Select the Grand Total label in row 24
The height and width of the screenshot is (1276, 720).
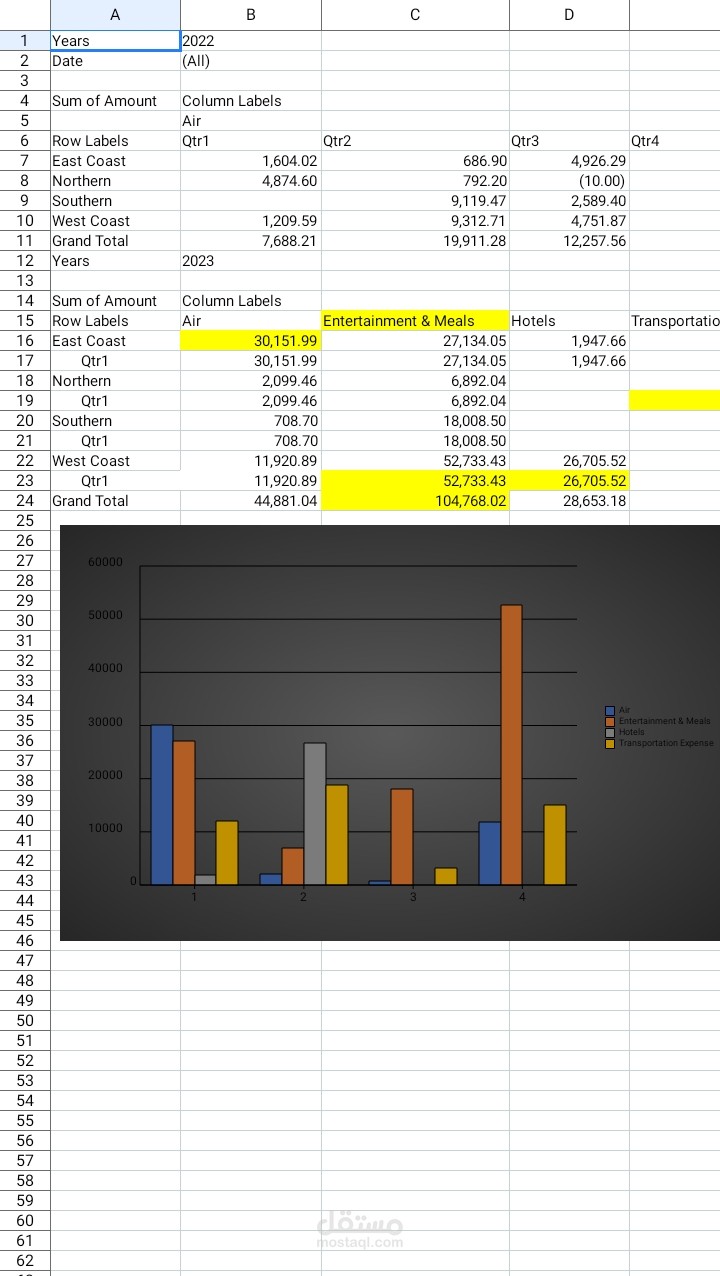pos(115,501)
